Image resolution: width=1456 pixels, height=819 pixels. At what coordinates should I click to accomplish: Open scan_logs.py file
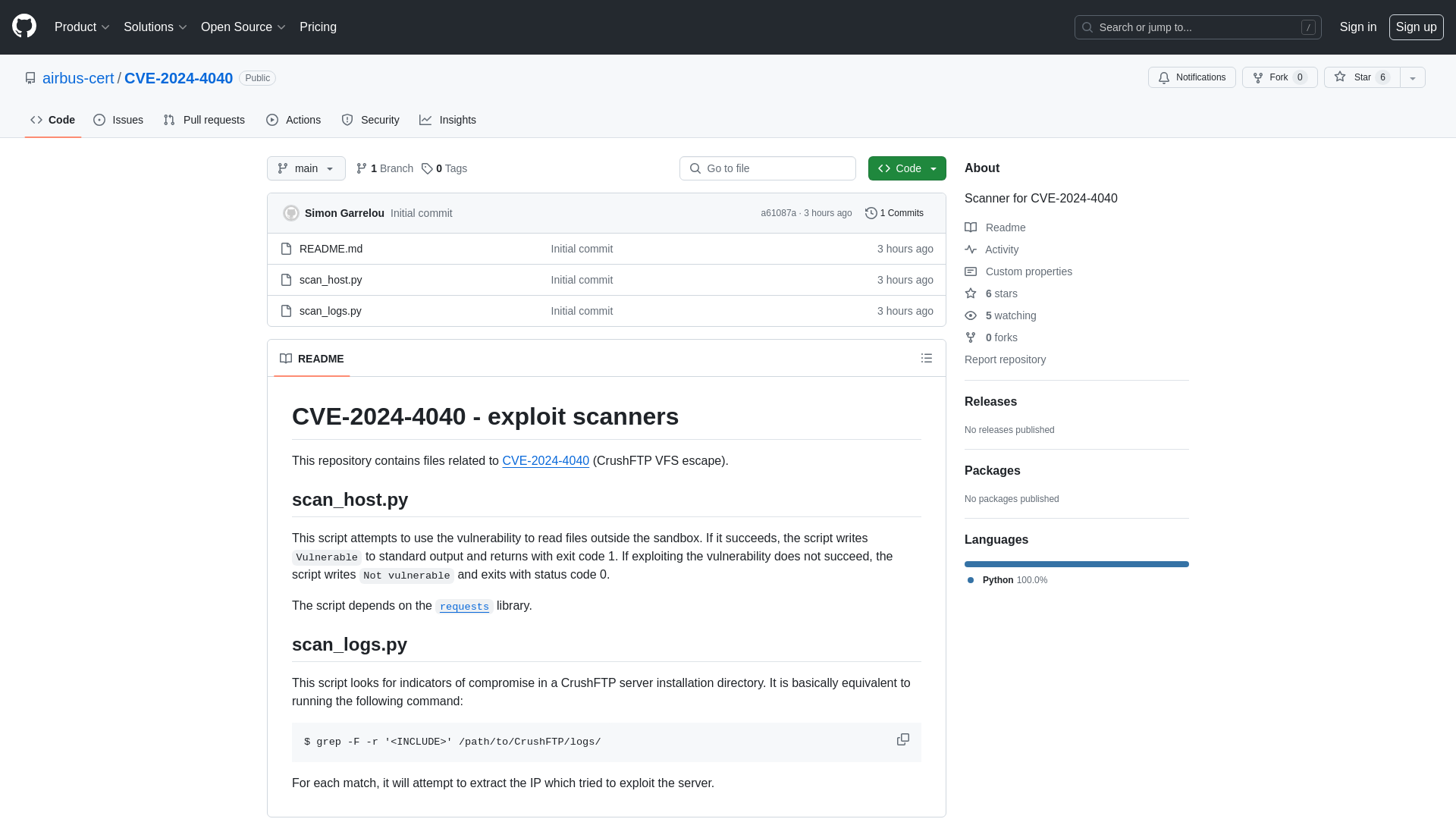[331, 311]
